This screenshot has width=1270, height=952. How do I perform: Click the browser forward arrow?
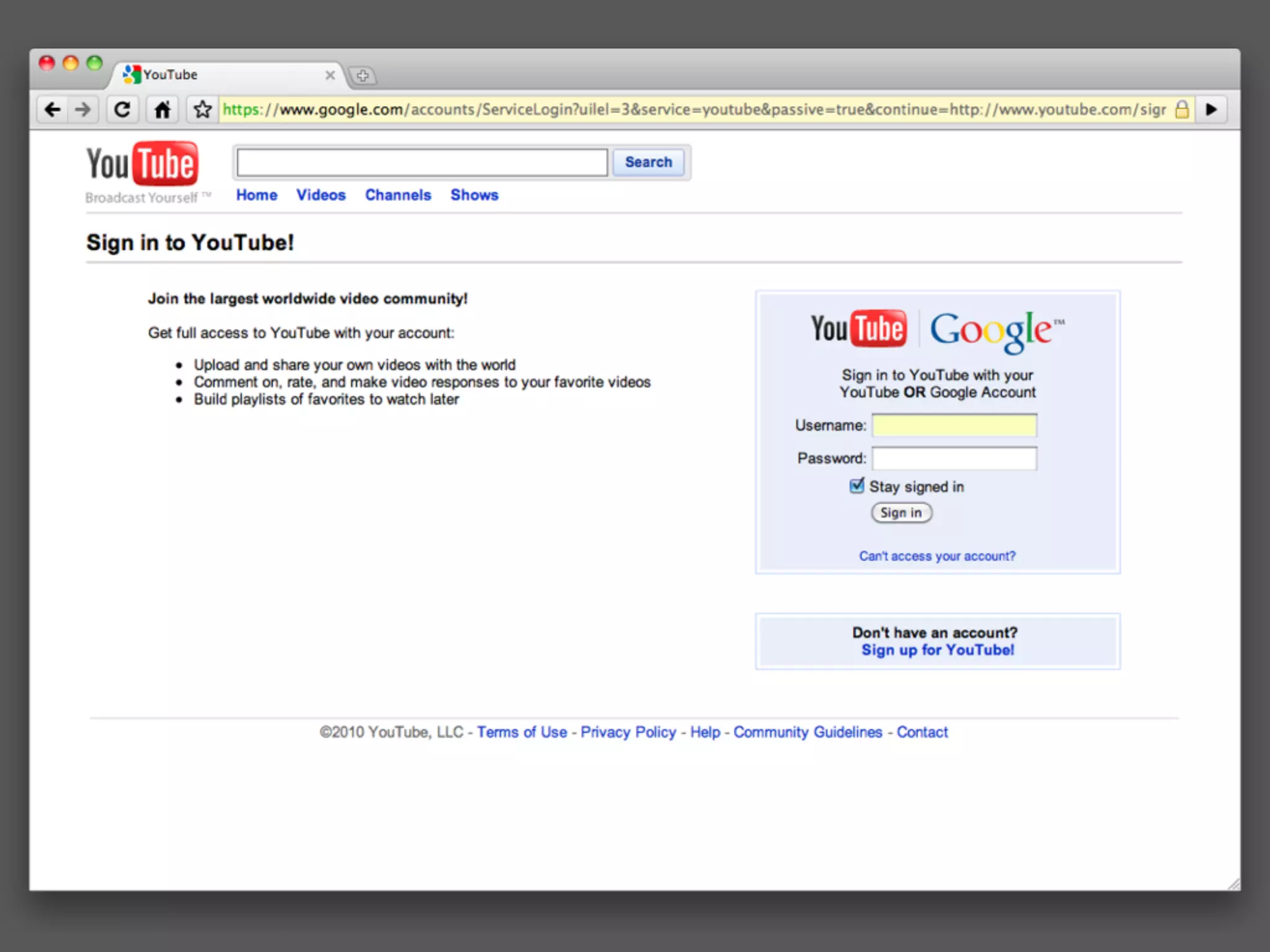tap(82, 110)
